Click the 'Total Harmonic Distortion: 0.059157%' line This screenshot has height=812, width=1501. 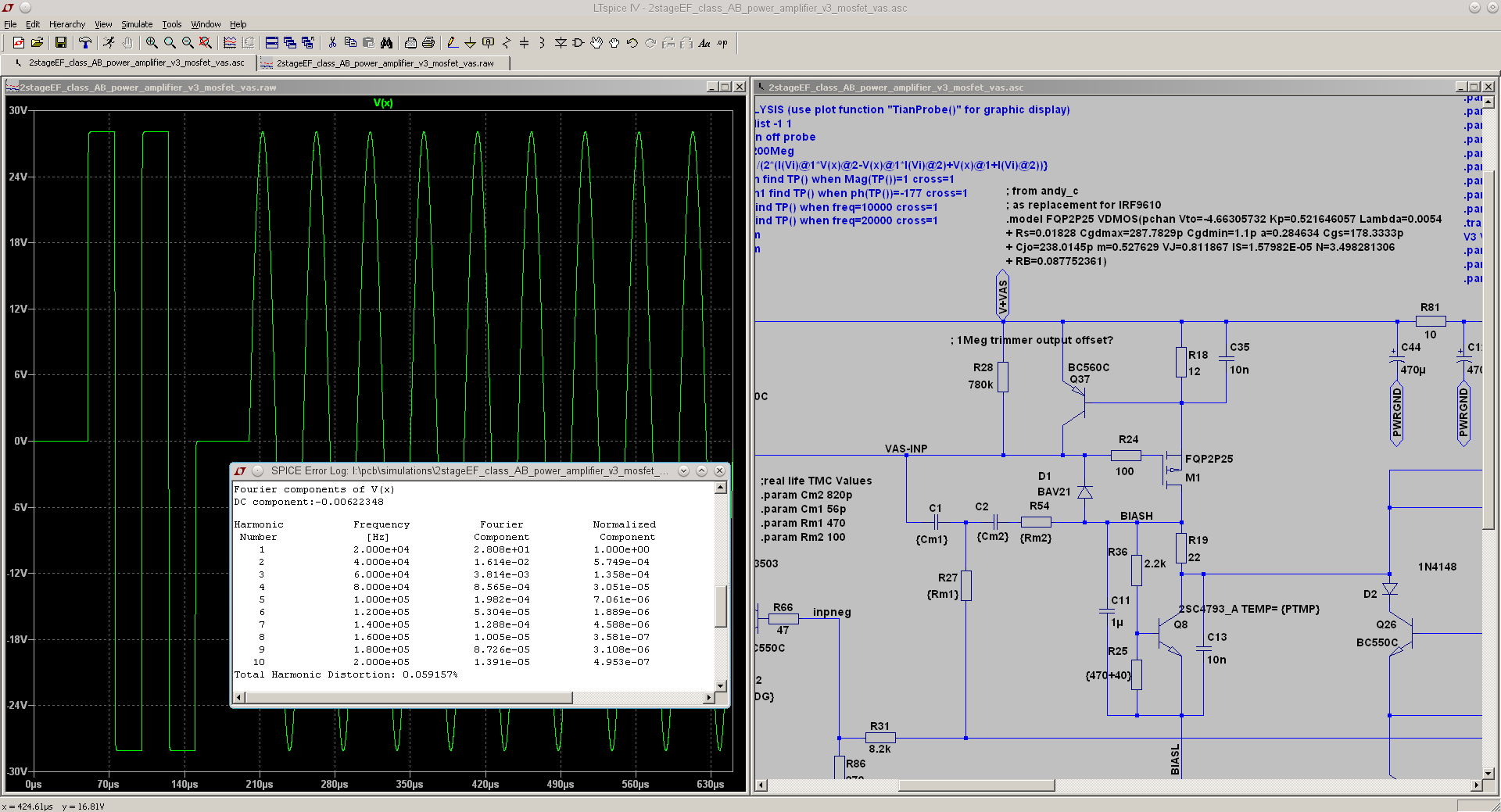346,674
